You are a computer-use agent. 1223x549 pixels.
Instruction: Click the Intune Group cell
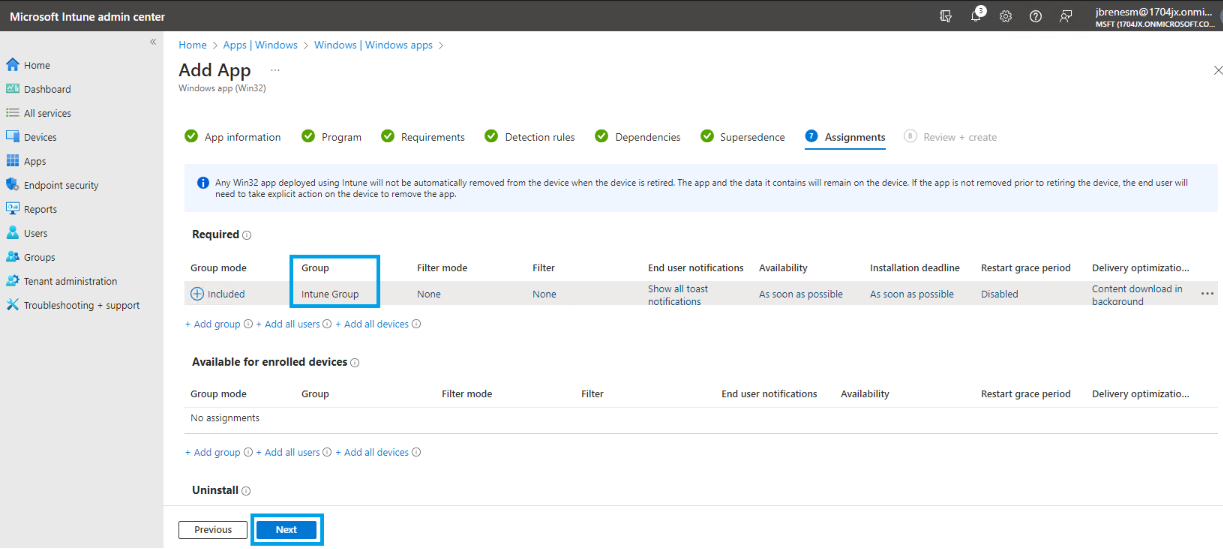(330, 294)
